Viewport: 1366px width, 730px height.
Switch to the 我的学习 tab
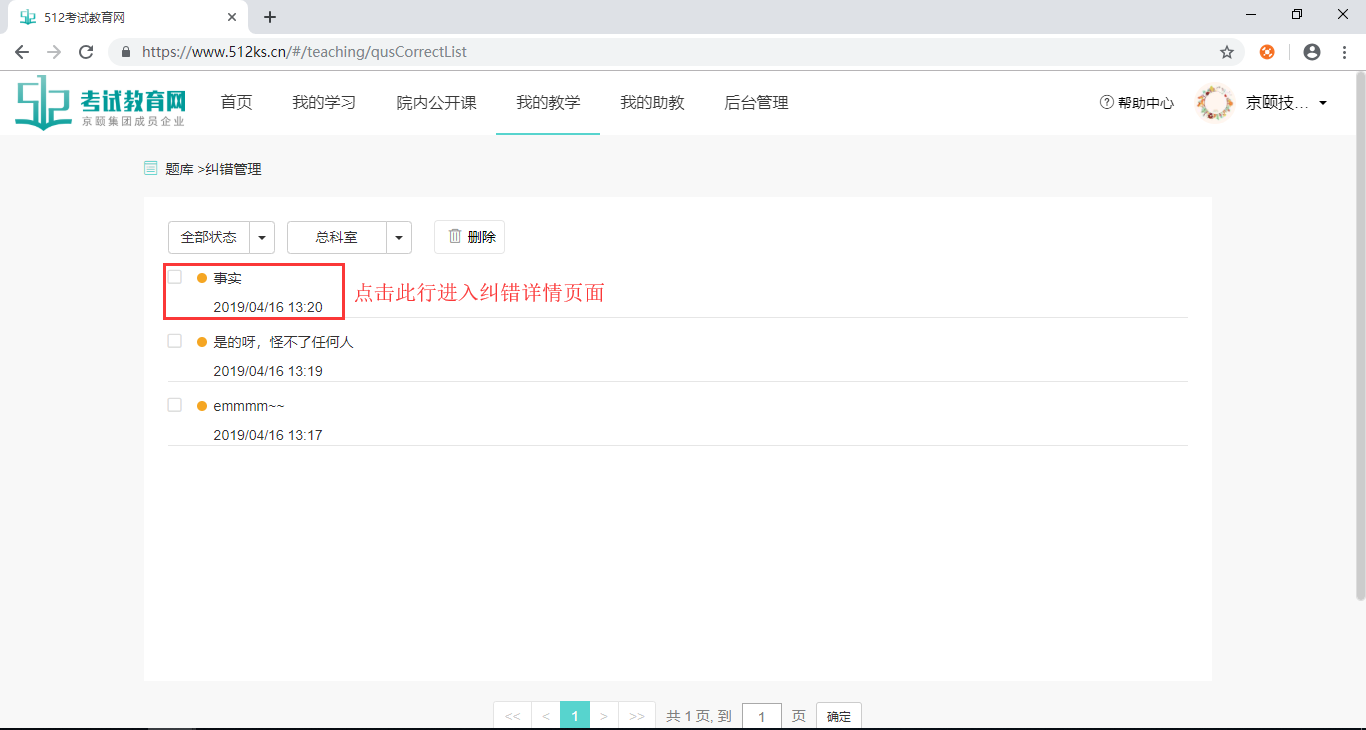[323, 101]
